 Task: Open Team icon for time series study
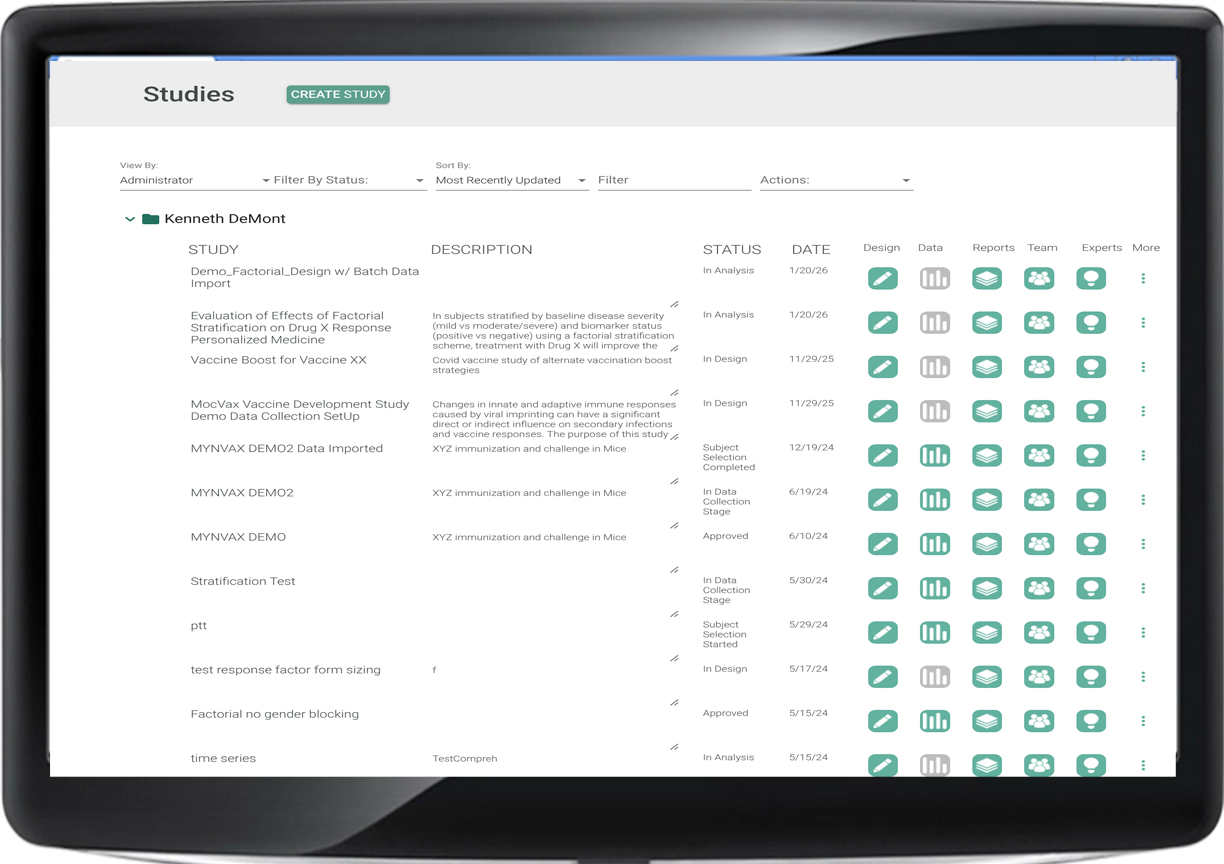click(x=1039, y=765)
